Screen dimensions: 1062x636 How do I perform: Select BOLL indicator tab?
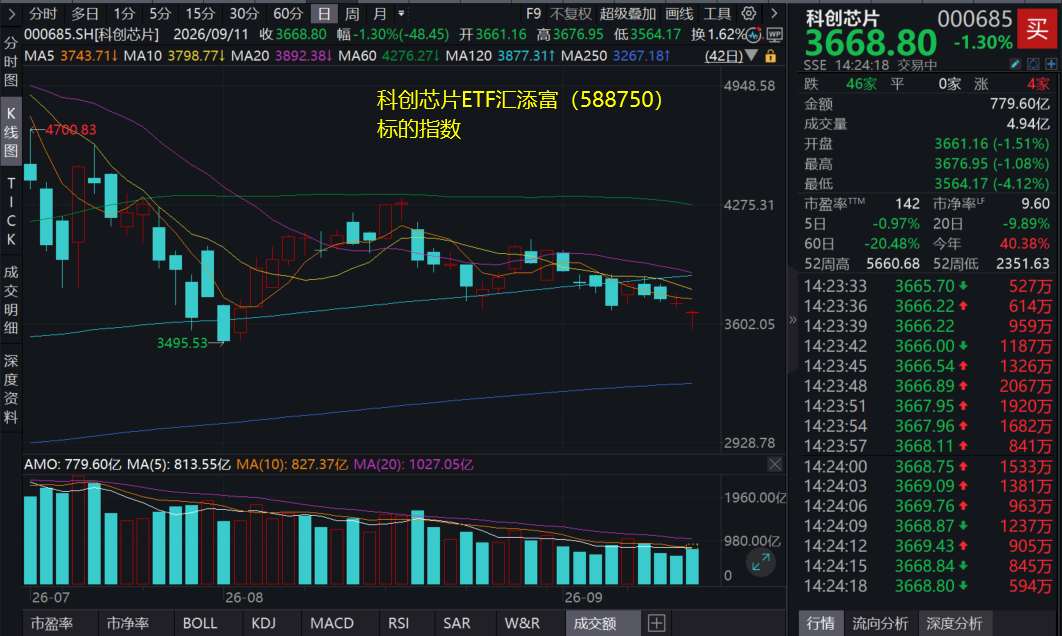click(x=200, y=623)
